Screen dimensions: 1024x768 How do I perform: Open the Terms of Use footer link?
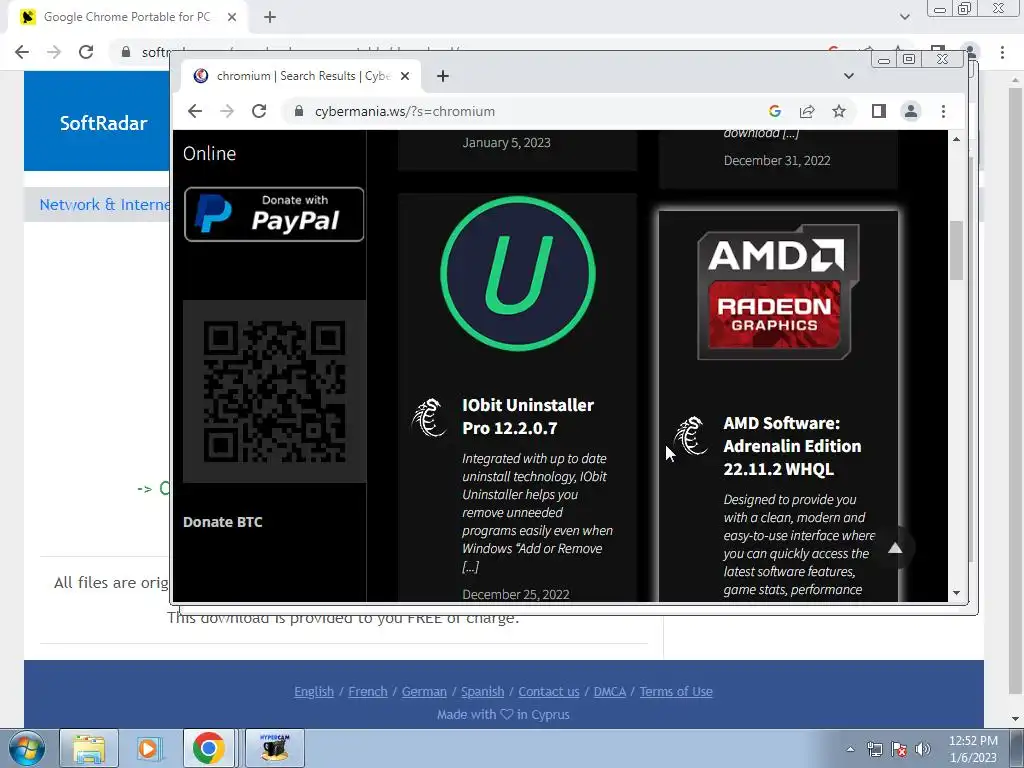(x=676, y=692)
